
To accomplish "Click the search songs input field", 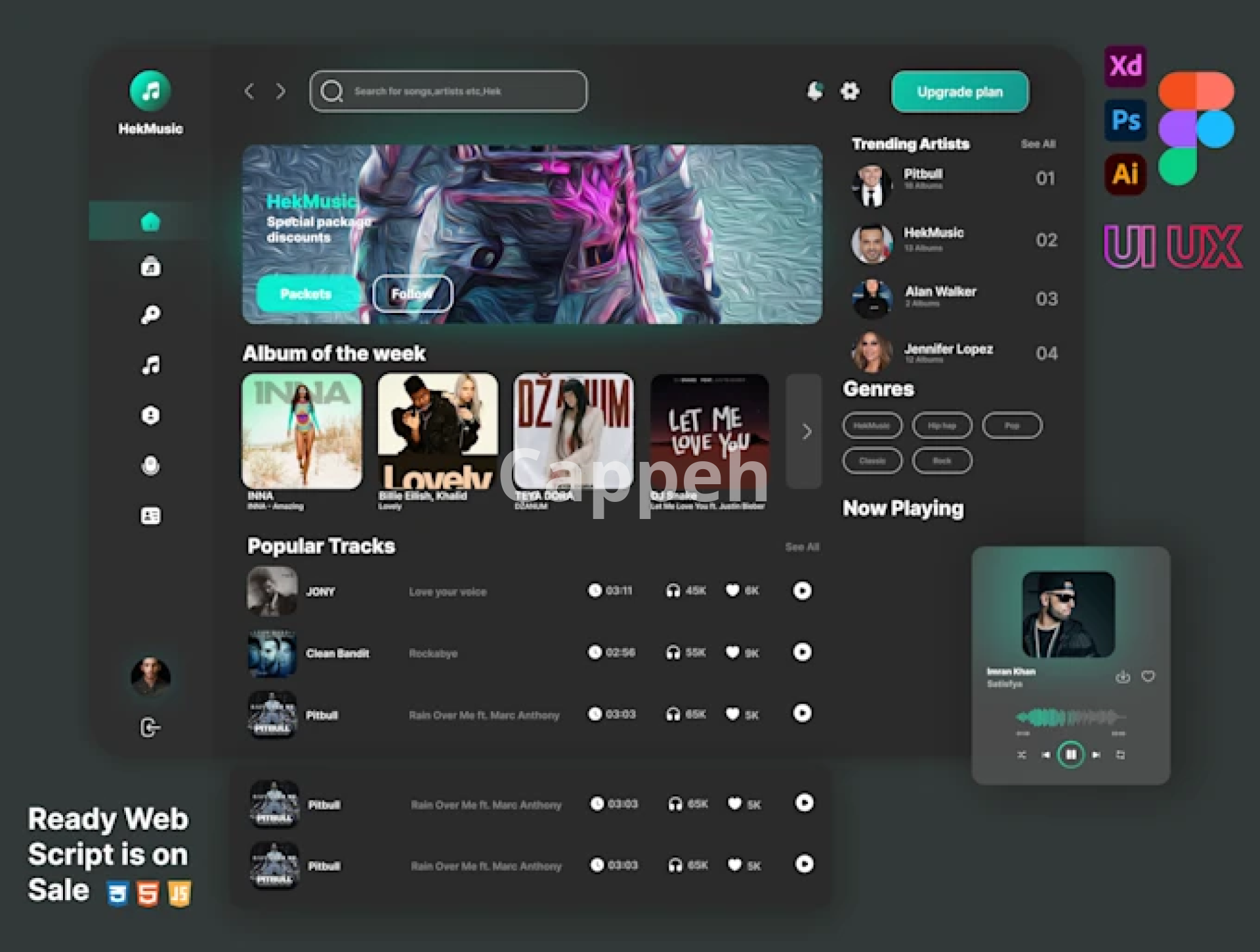I will click(448, 91).
